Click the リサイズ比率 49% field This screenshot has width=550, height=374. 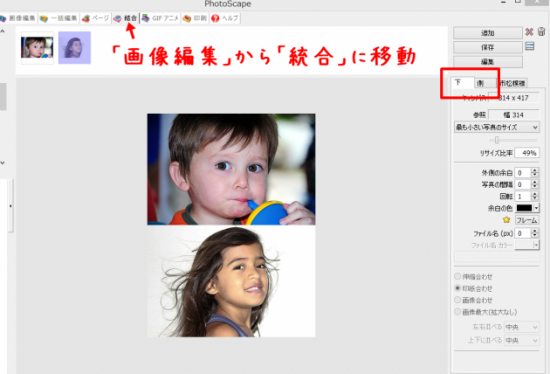point(527,153)
